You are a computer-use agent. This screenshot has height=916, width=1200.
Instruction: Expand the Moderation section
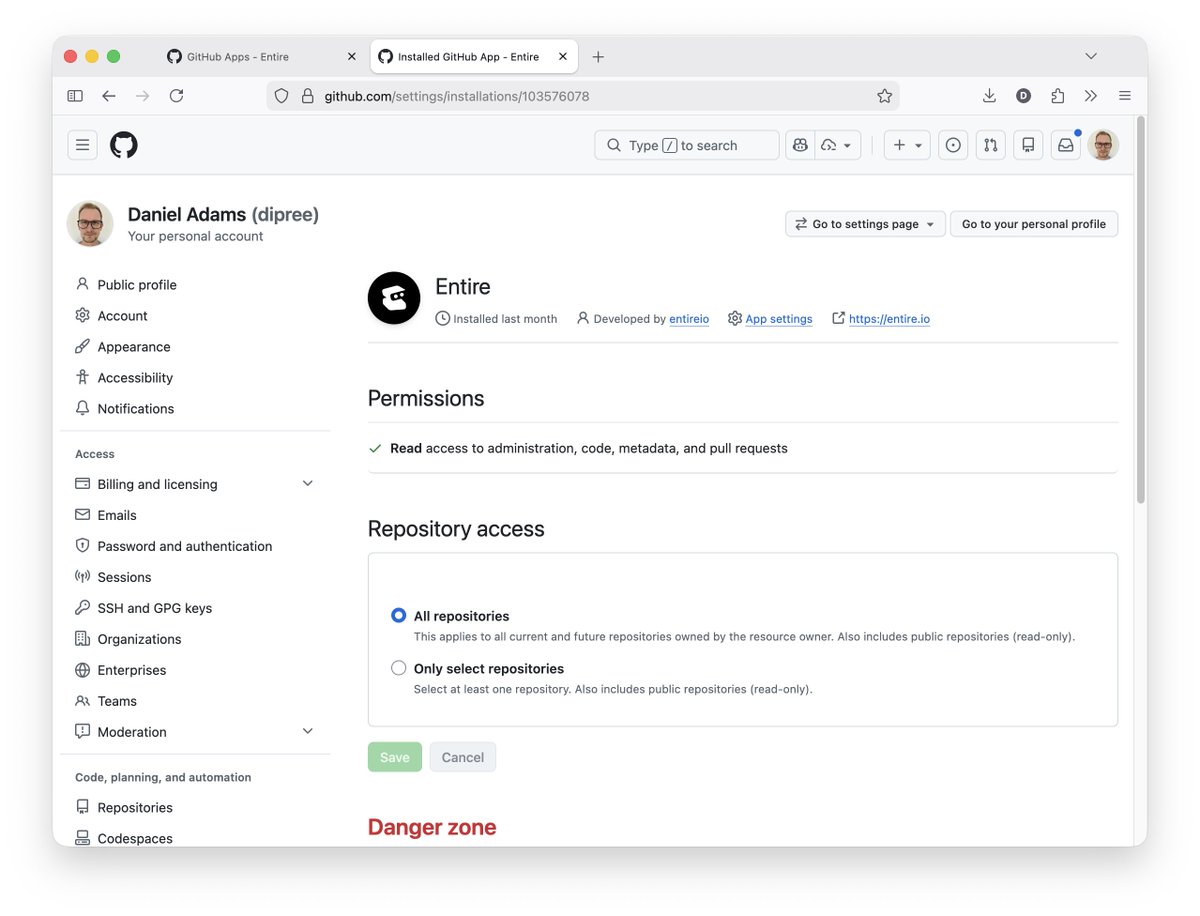[307, 732]
